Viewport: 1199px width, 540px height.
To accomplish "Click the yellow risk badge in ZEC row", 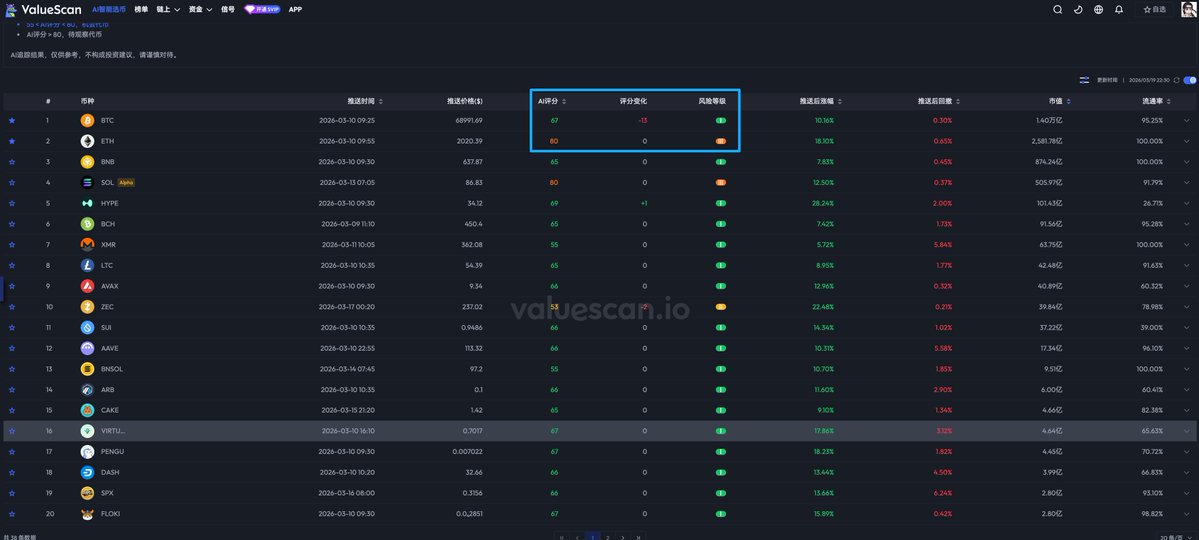I will click(x=720, y=306).
